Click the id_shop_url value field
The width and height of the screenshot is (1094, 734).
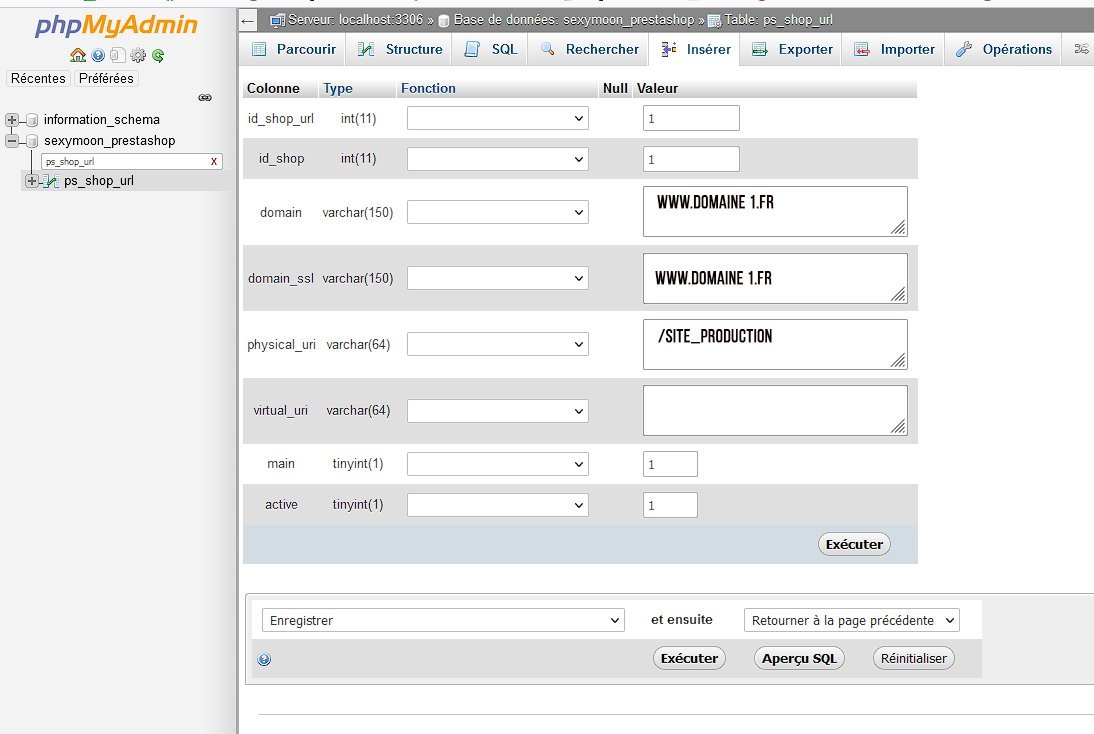point(691,118)
